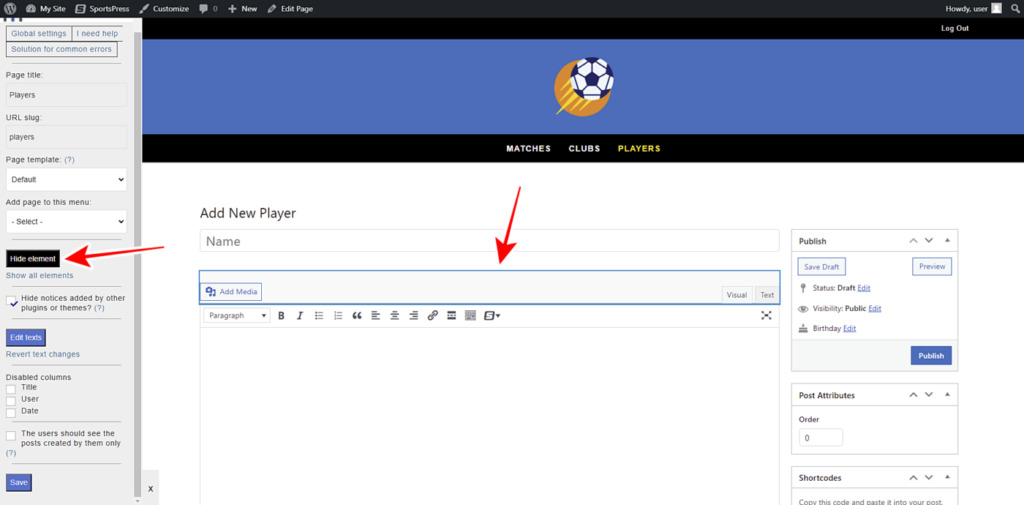The width and height of the screenshot is (1024, 505).
Task: Move Publish box up
Action: click(x=913, y=240)
